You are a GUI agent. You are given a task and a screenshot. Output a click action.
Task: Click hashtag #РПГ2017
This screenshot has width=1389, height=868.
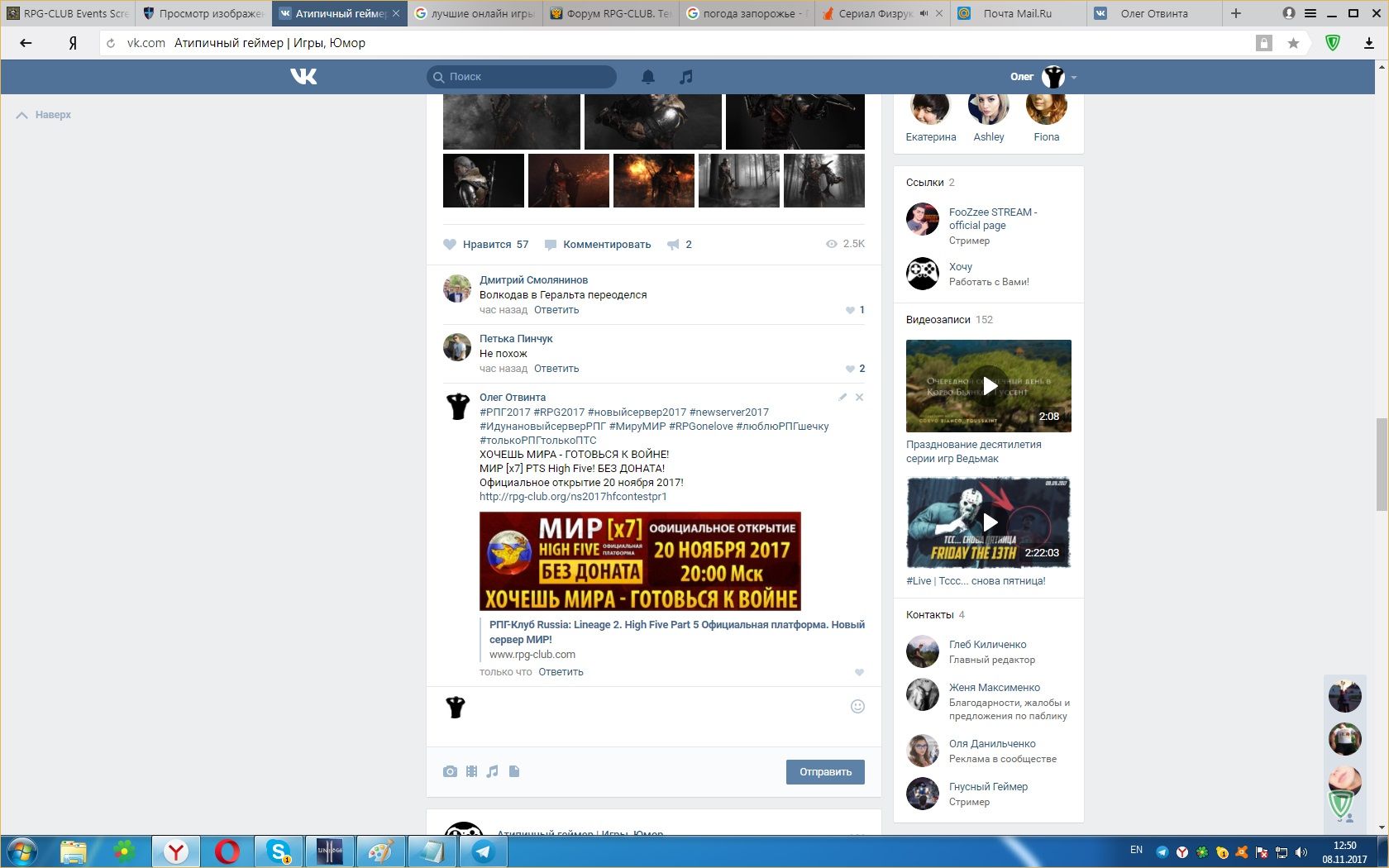pos(505,413)
